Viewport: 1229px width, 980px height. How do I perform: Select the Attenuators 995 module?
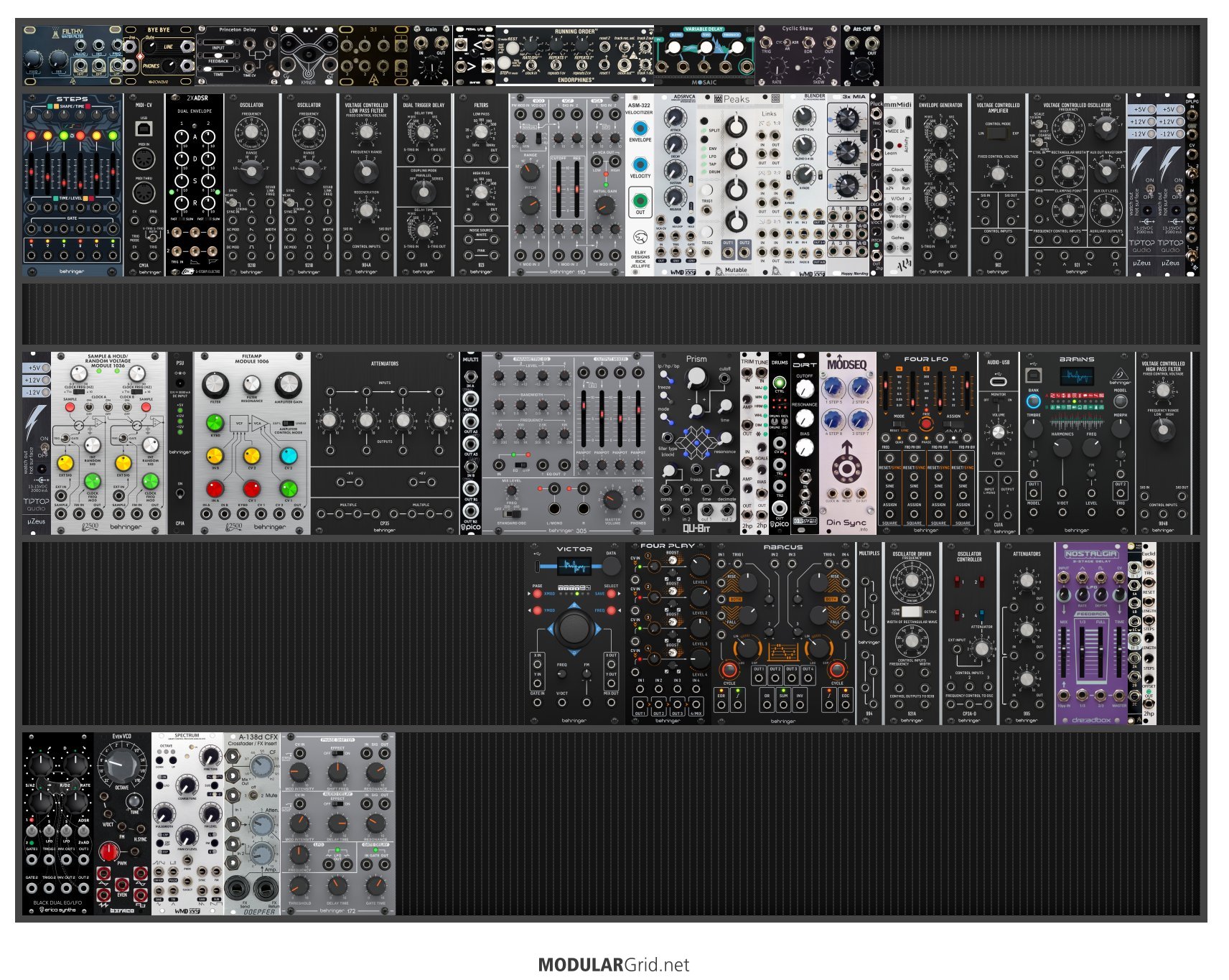[1027, 633]
